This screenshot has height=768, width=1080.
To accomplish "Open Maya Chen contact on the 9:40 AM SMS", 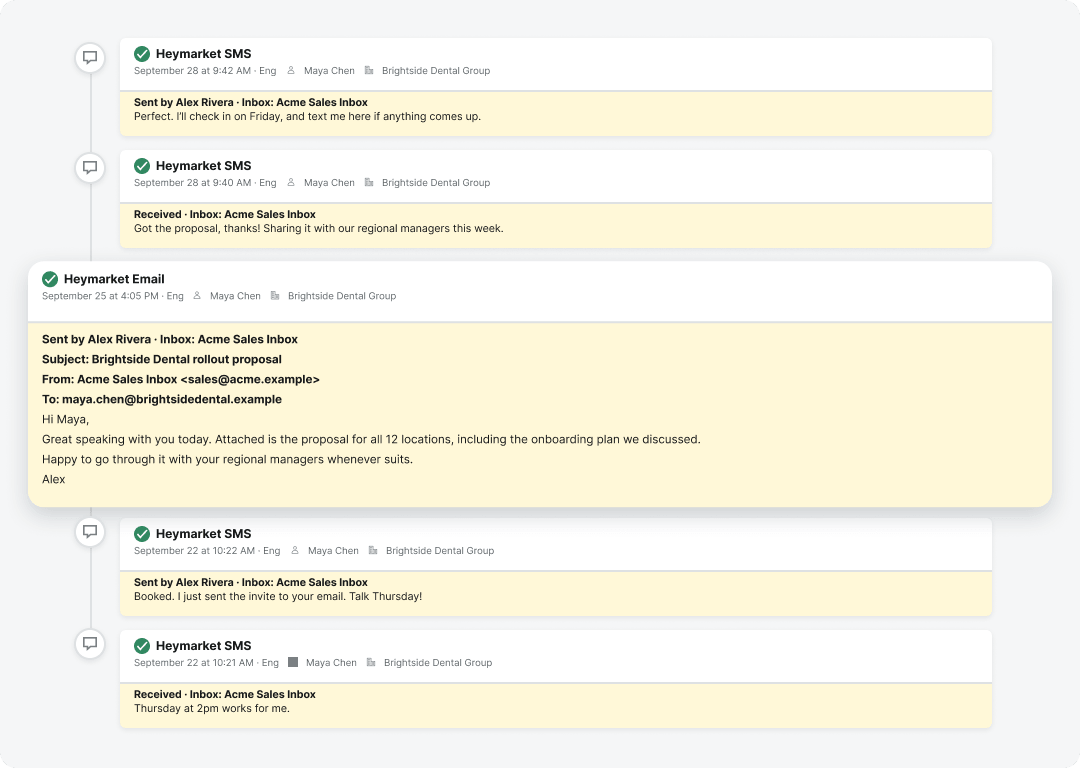I will pyautogui.click(x=329, y=183).
